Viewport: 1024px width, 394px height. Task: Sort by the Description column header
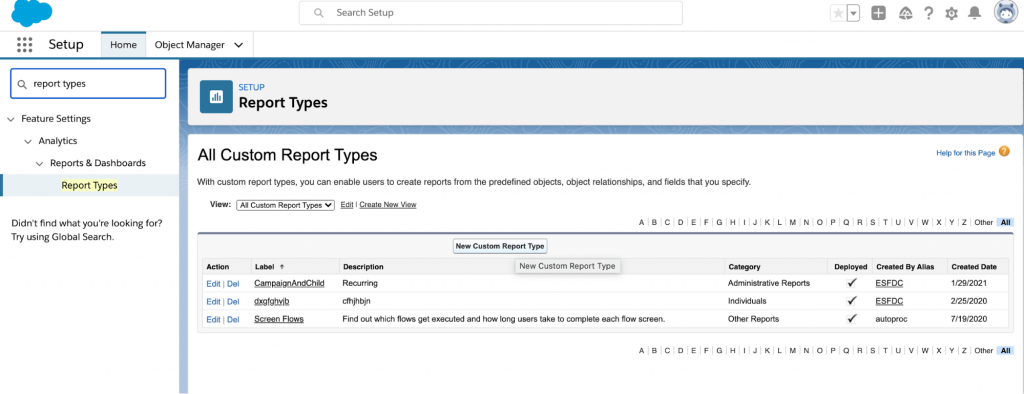363,267
